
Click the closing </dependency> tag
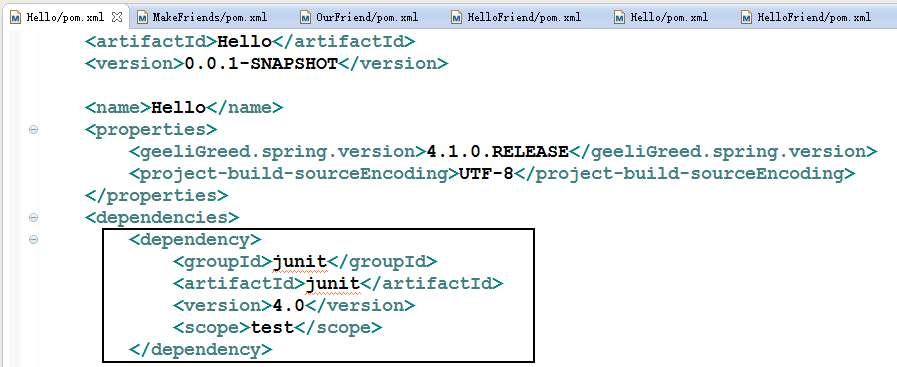coord(201,349)
